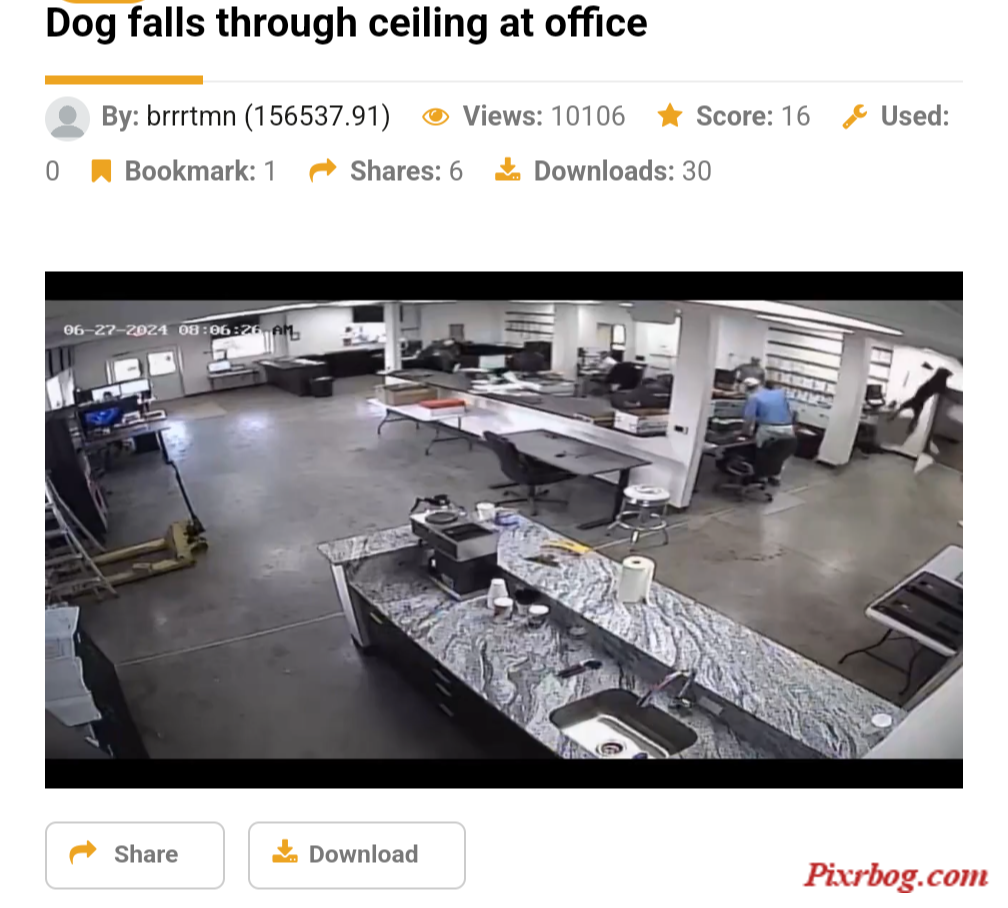Click the Pixrbog.com watermark logo
The width and height of the screenshot is (1008, 908).
896,876
